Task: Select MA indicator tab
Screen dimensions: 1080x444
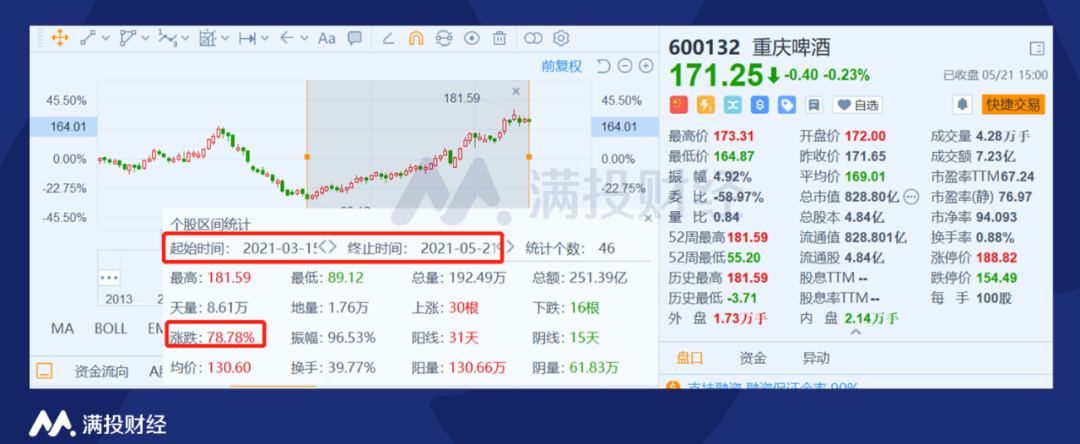Action: (x=62, y=328)
